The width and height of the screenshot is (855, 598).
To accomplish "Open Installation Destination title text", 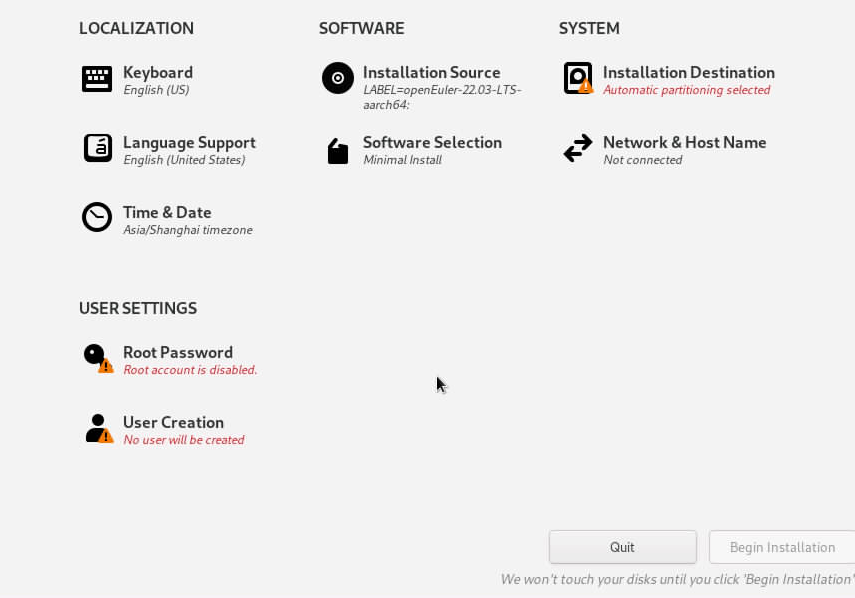I will (689, 73).
